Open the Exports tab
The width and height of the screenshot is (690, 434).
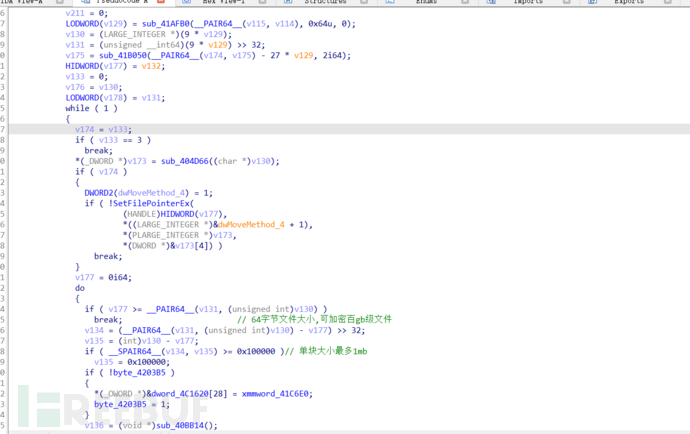pos(629,3)
